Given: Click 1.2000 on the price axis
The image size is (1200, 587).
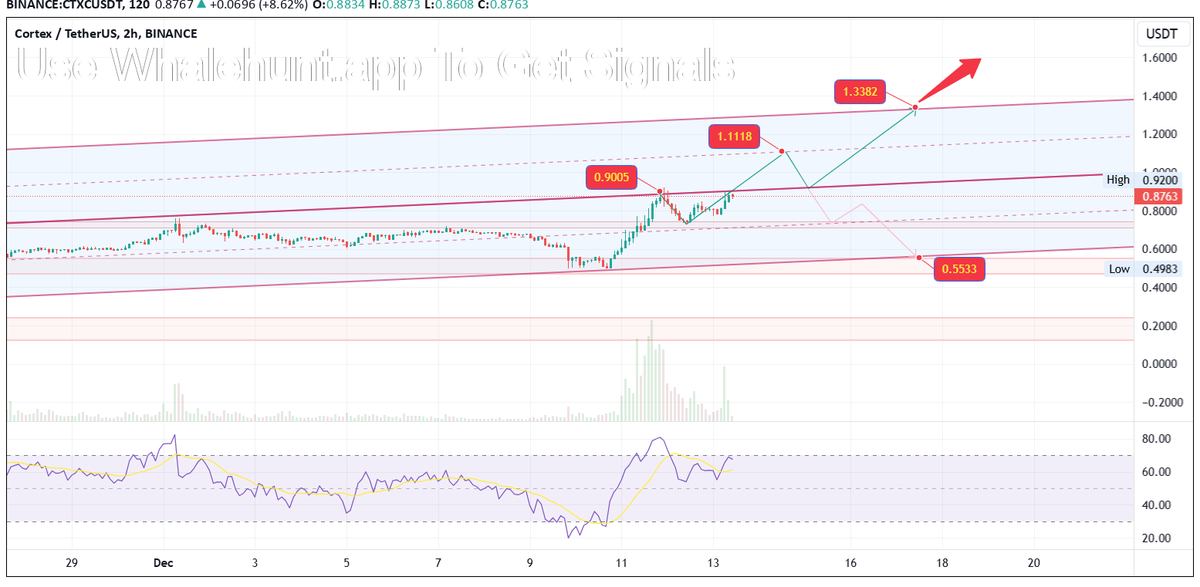Looking at the screenshot, I should coord(1160,135).
